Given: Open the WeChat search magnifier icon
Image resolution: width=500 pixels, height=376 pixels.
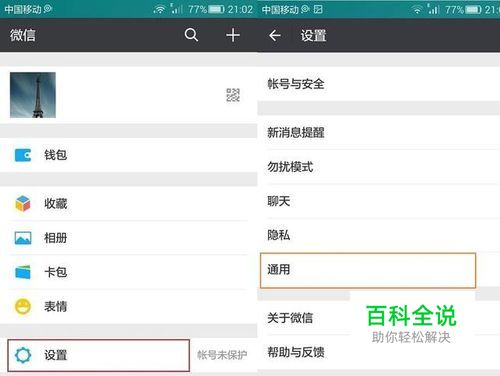Looking at the screenshot, I should (x=191, y=35).
